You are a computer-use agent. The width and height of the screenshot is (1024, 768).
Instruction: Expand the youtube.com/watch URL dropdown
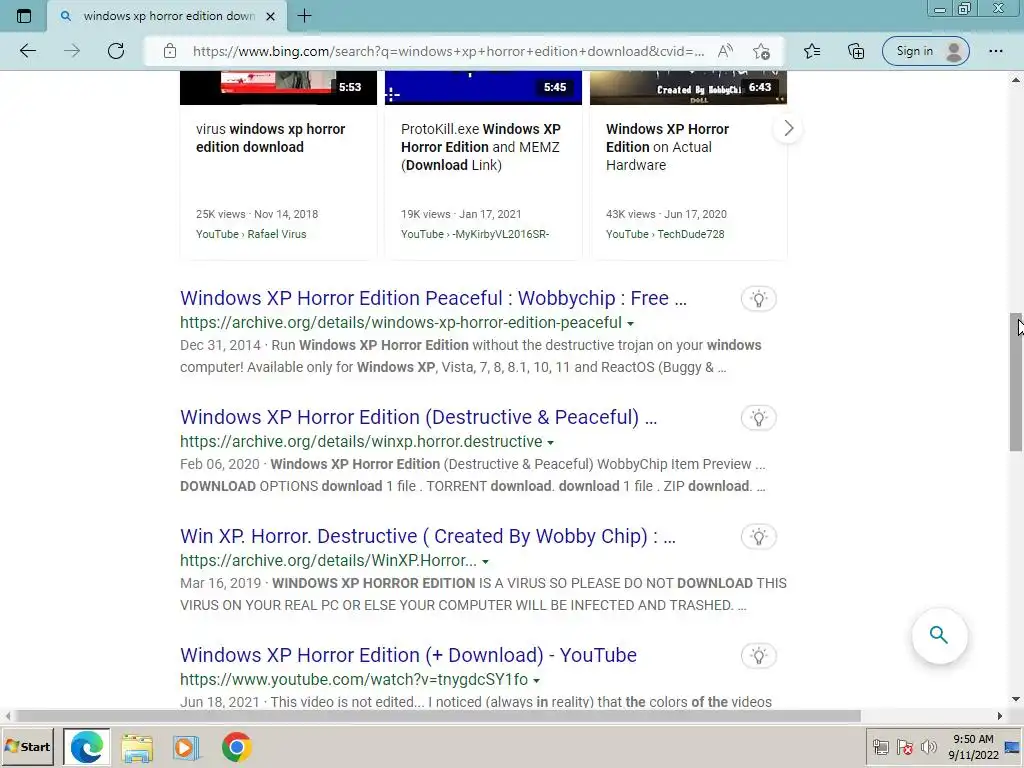(536, 680)
